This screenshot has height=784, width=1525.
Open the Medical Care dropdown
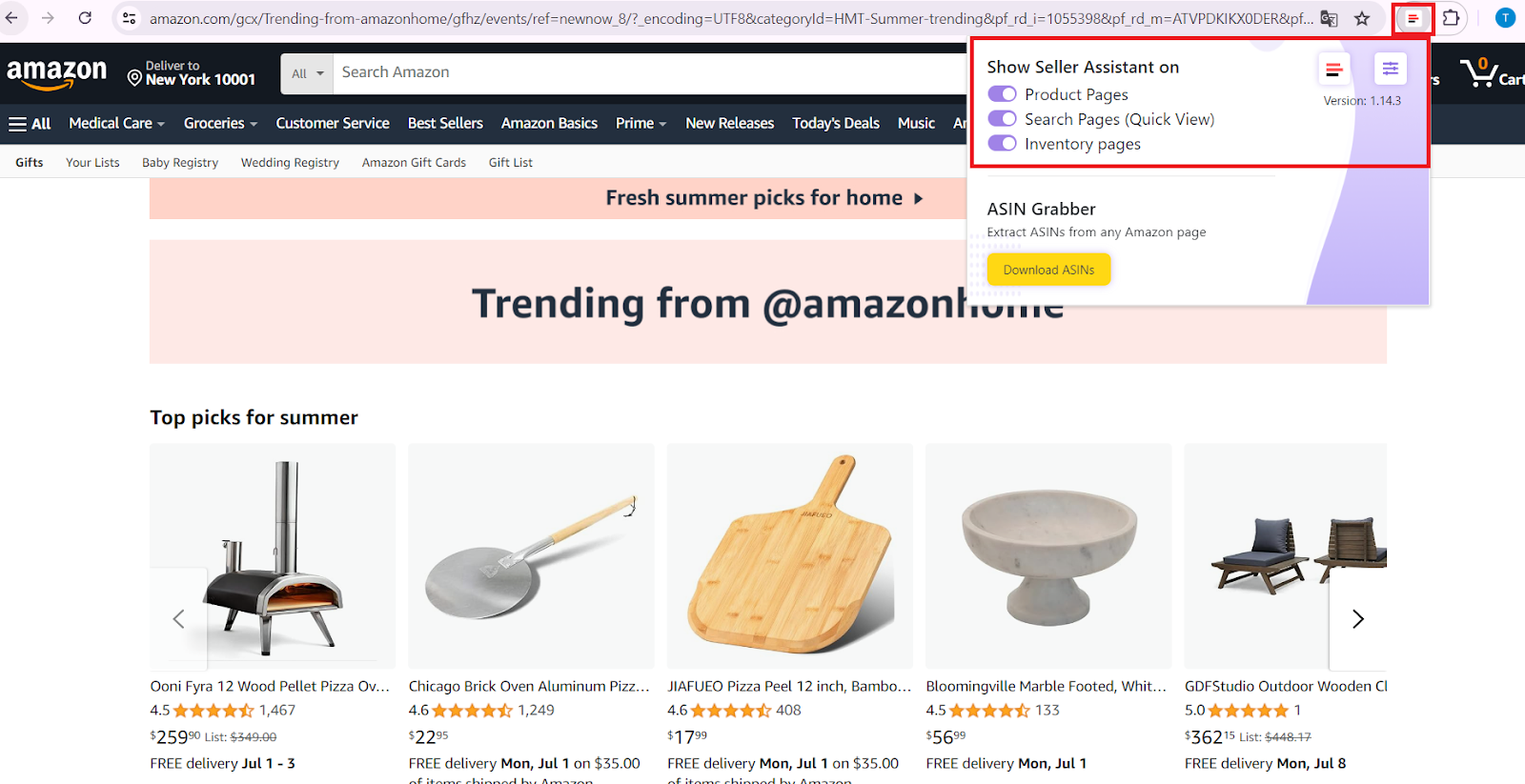click(115, 123)
